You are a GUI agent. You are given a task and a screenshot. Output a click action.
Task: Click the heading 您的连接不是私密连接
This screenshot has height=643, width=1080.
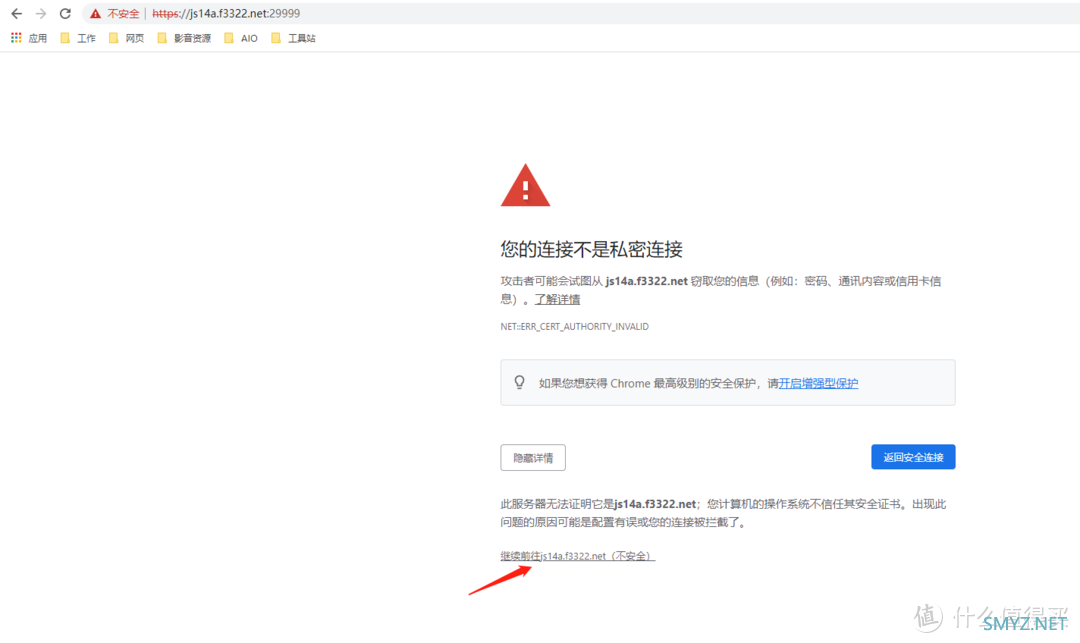pyautogui.click(x=592, y=249)
